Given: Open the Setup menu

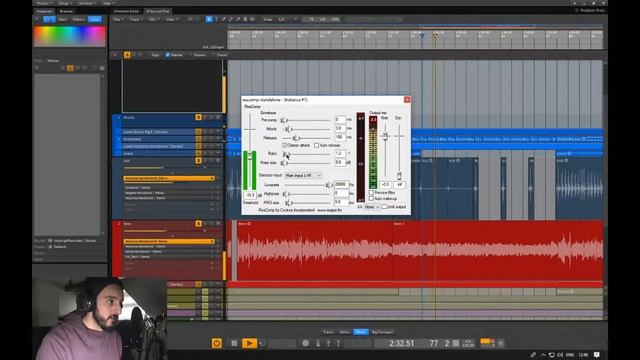Looking at the screenshot, I should [64, 3].
